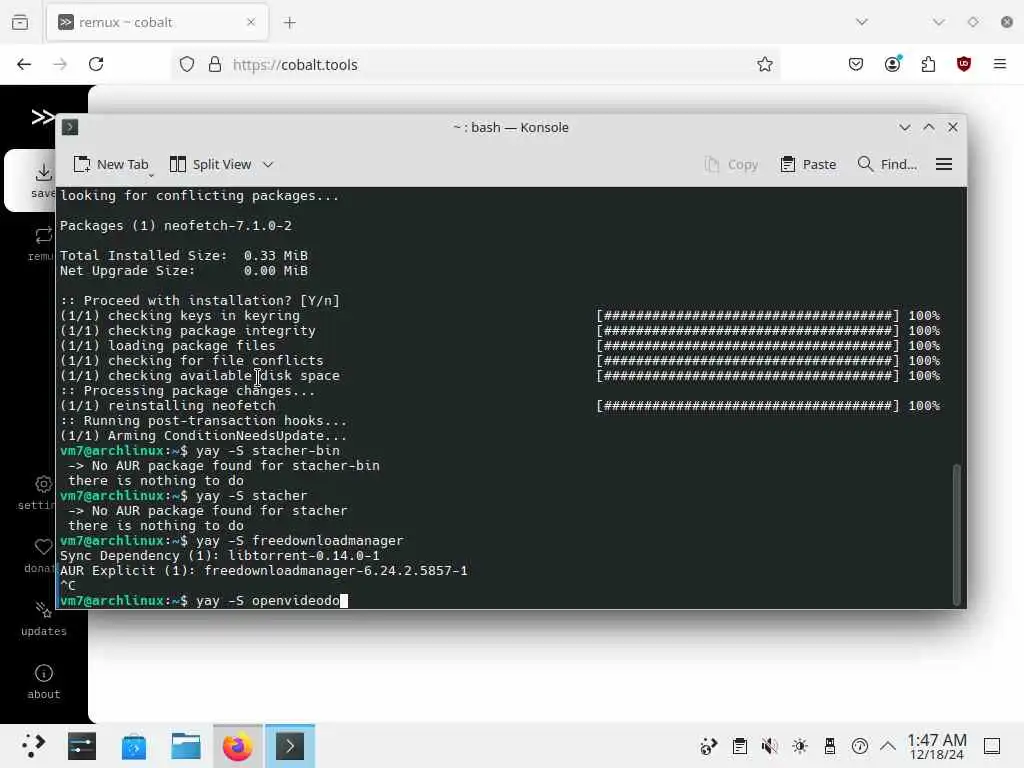Expand hidden system tray icons arrow
The height and width of the screenshot is (768, 1024).
888,746
